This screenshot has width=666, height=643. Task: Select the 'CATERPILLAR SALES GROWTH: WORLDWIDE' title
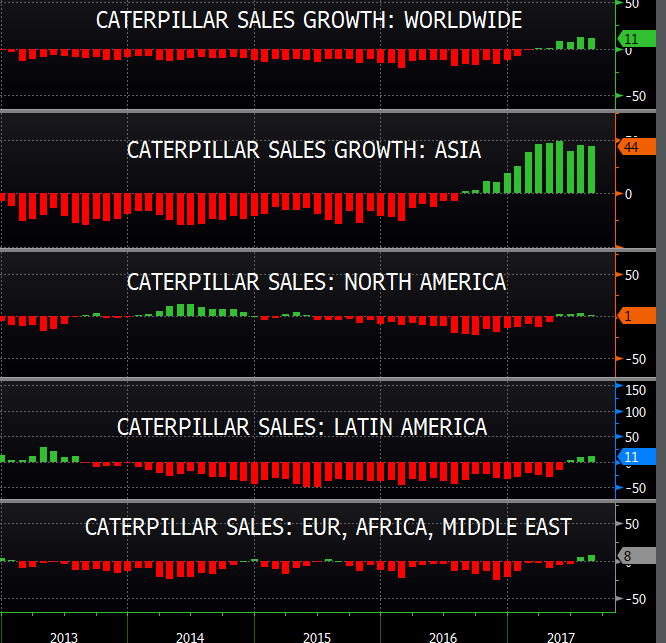[309, 20]
